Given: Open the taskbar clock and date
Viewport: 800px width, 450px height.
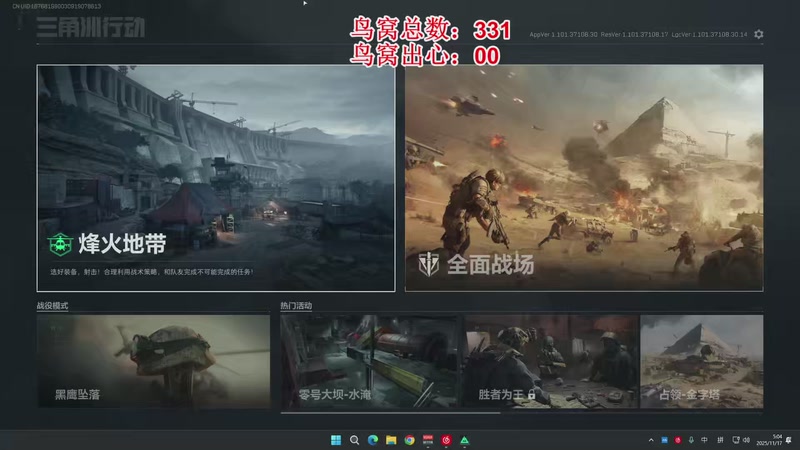Looking at the screenshot, I should 769,440.
